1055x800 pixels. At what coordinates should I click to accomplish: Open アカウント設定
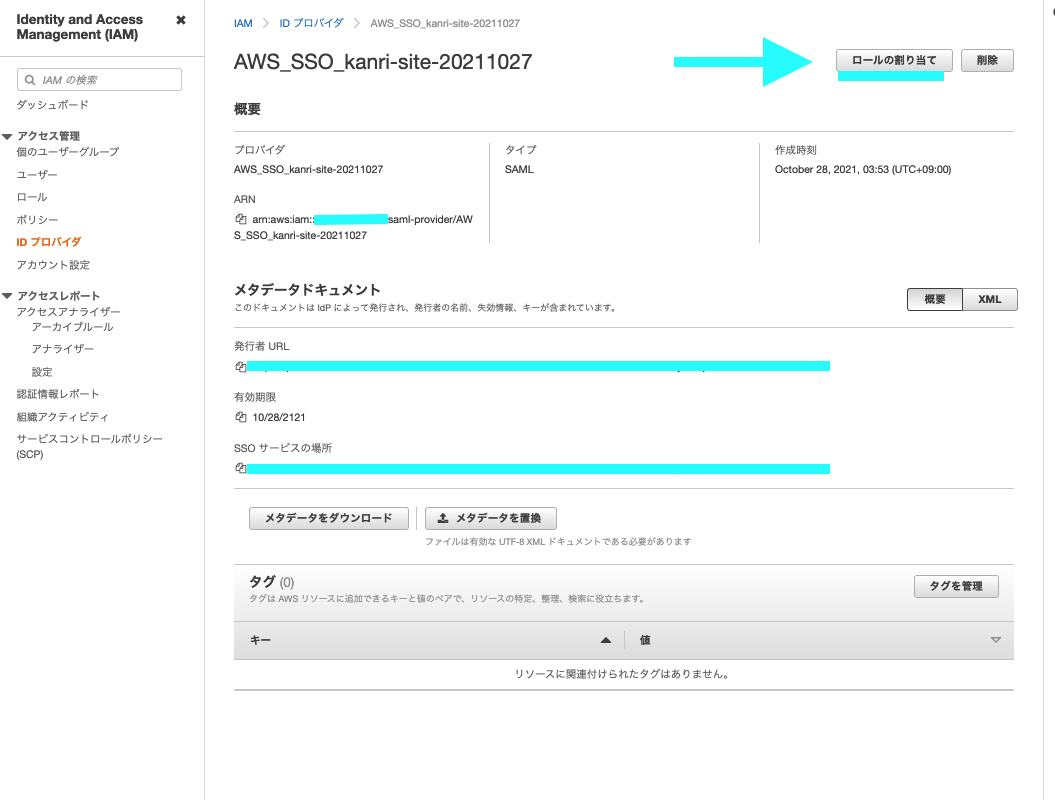click(53, 265)
